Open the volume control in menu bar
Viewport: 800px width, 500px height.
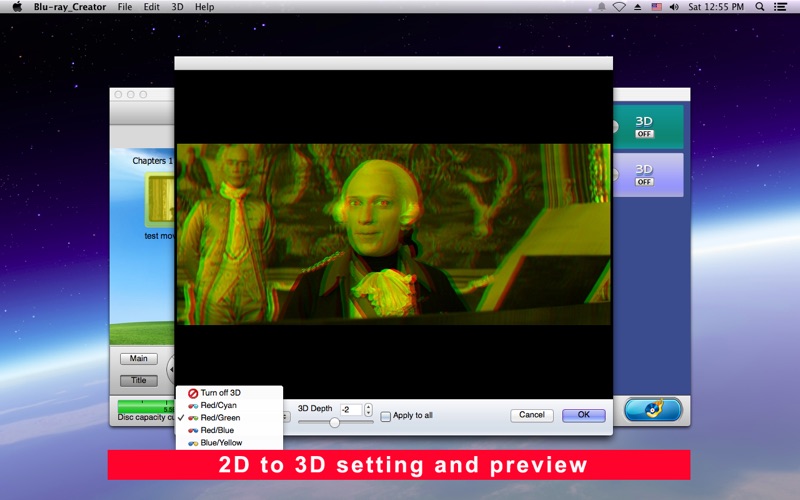[674, 7]
